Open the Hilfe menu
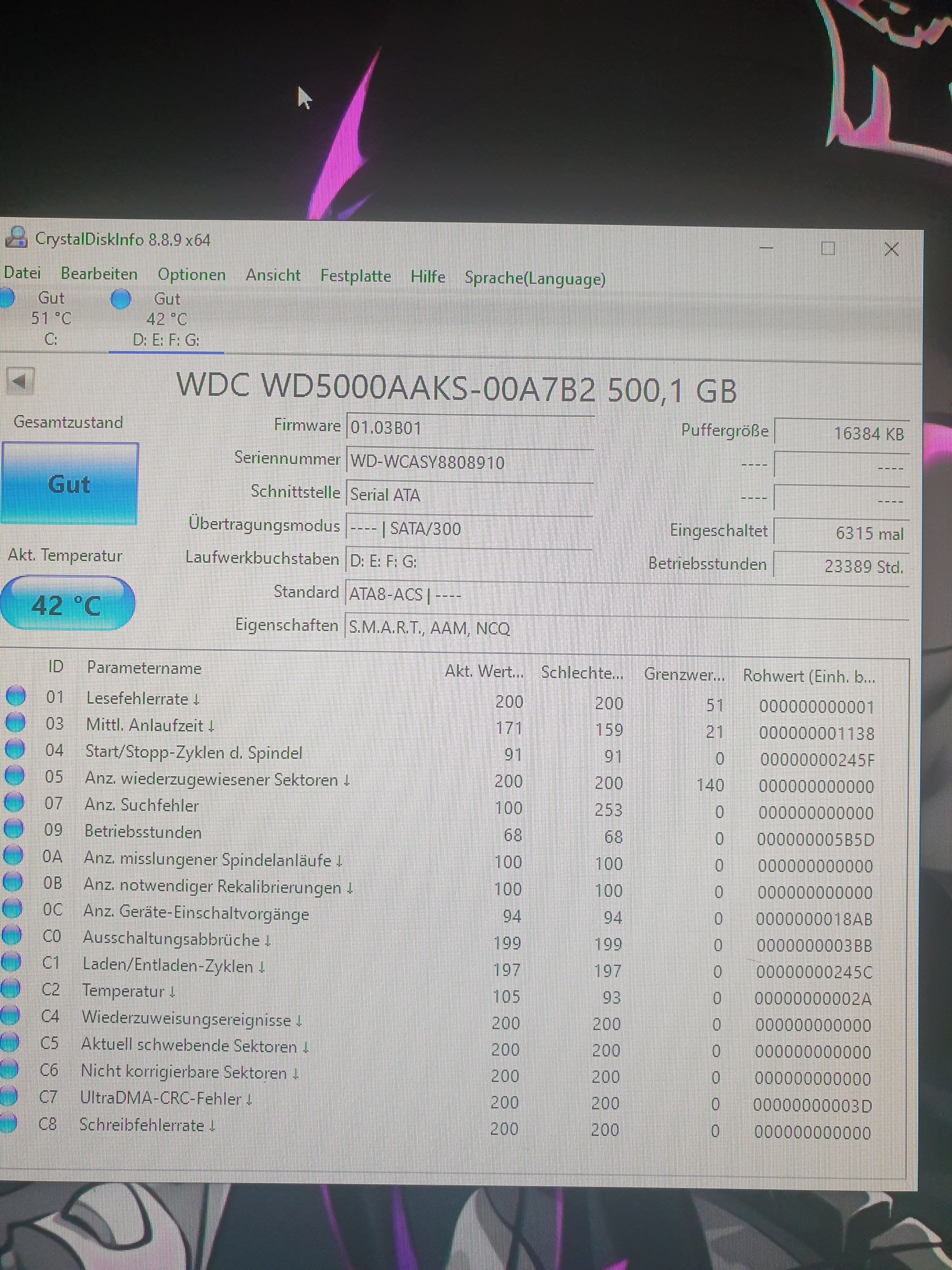Image resolution: width=952 pixels, height=1270 pixels. 428,277
